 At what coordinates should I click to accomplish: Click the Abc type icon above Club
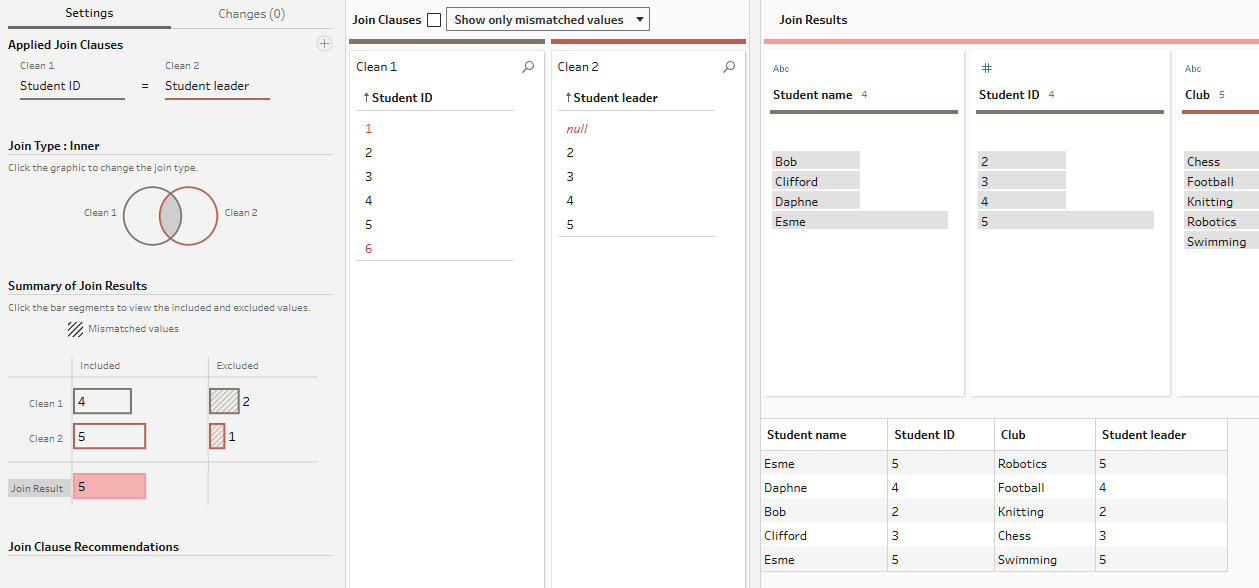click(x=1193, y=69)
